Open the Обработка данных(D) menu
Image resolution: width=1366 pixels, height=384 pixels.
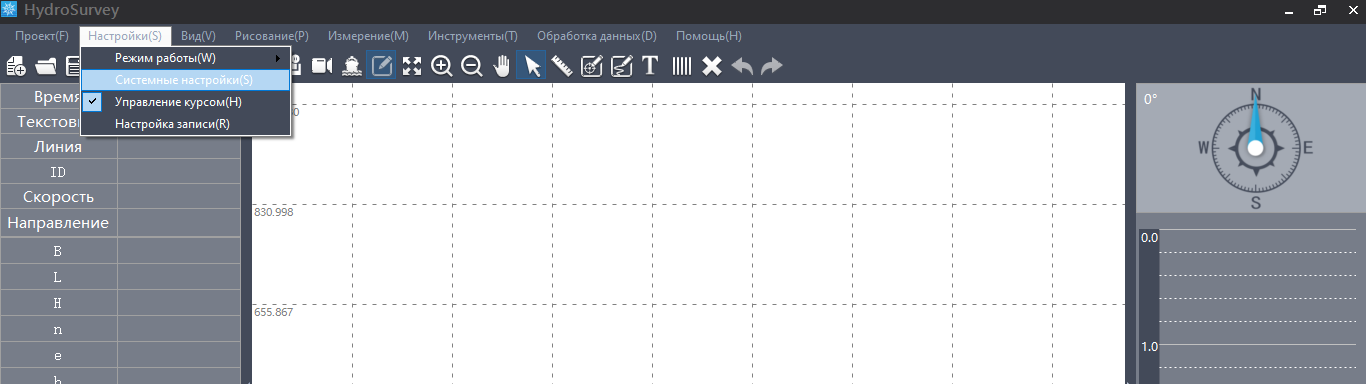[x=597, y=35]
